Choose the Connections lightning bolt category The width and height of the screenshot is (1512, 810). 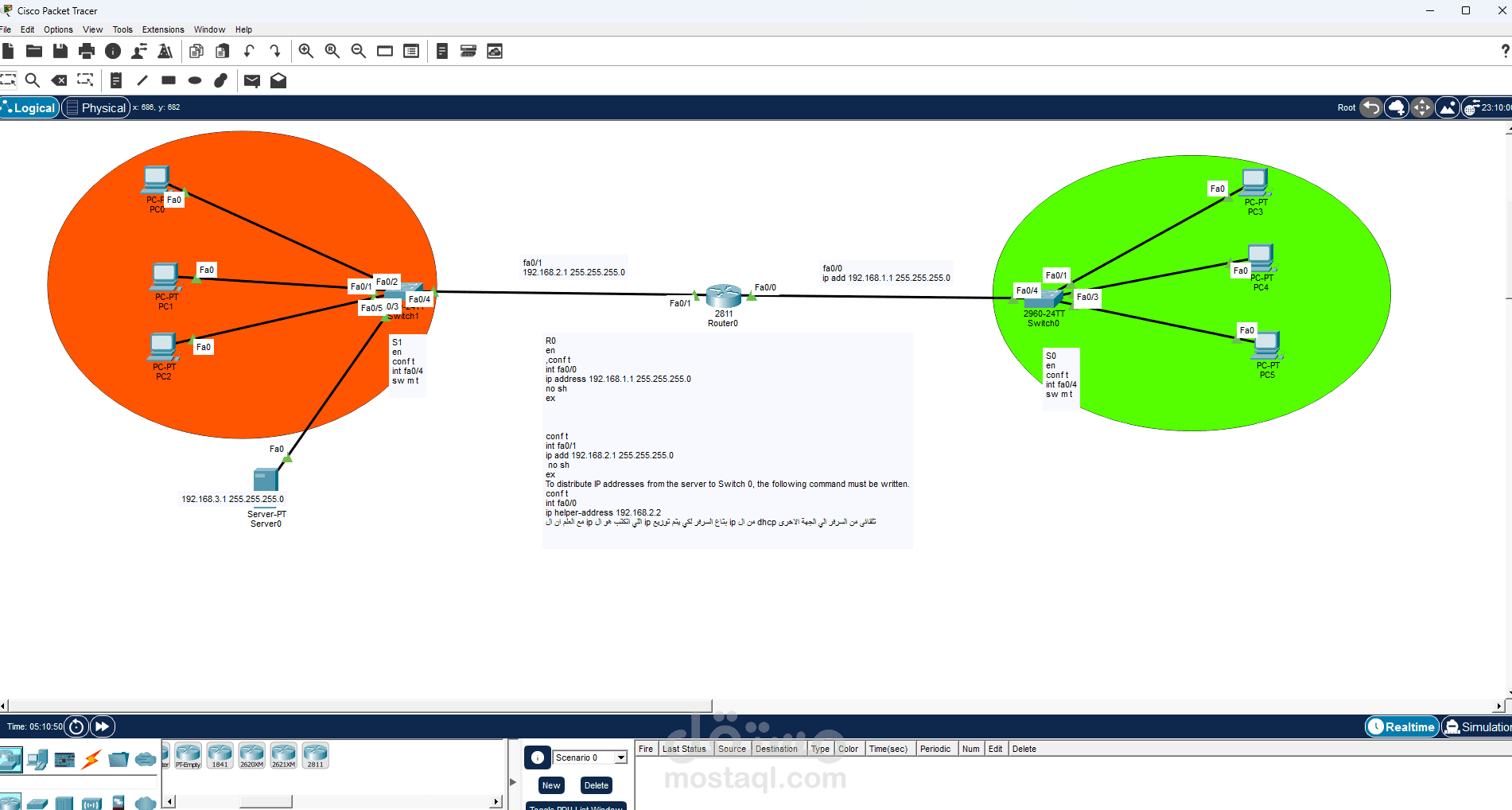(91, 759)
